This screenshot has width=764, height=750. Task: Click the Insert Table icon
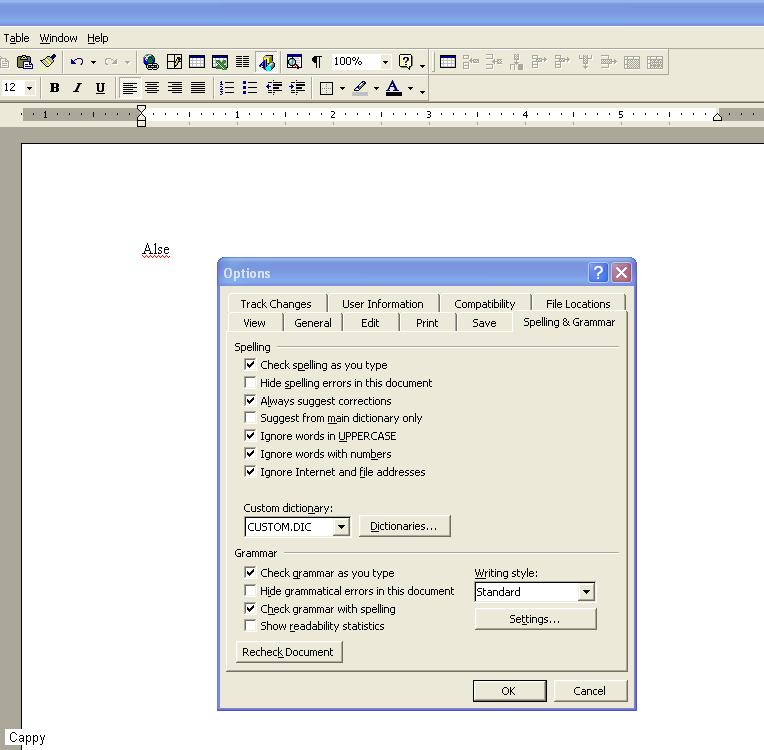click(197, 62)
